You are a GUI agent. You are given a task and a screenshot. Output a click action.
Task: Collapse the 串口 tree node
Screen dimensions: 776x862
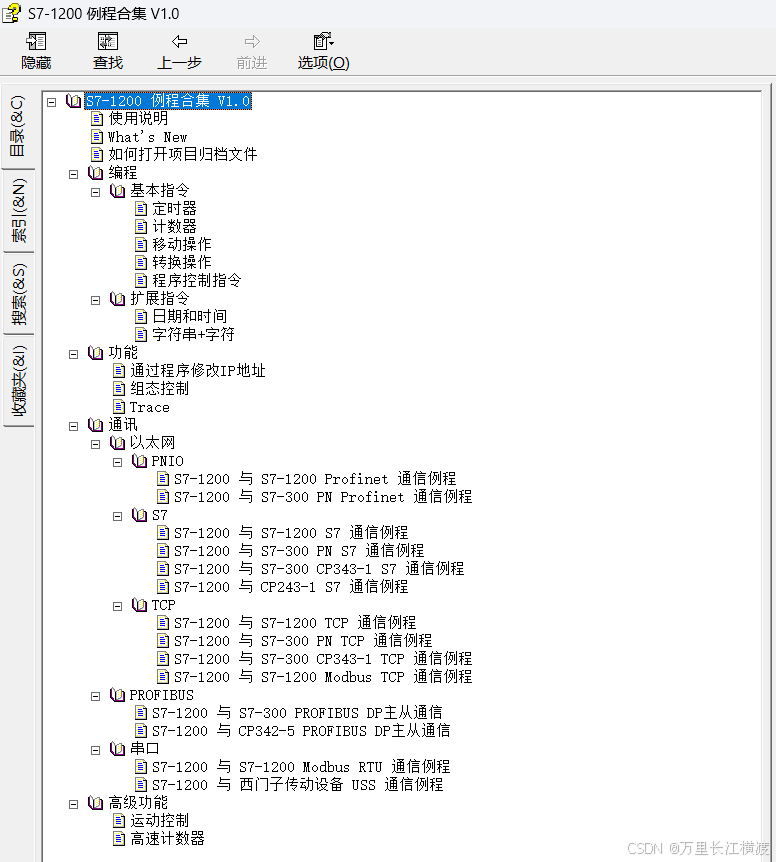pos(96,750)
